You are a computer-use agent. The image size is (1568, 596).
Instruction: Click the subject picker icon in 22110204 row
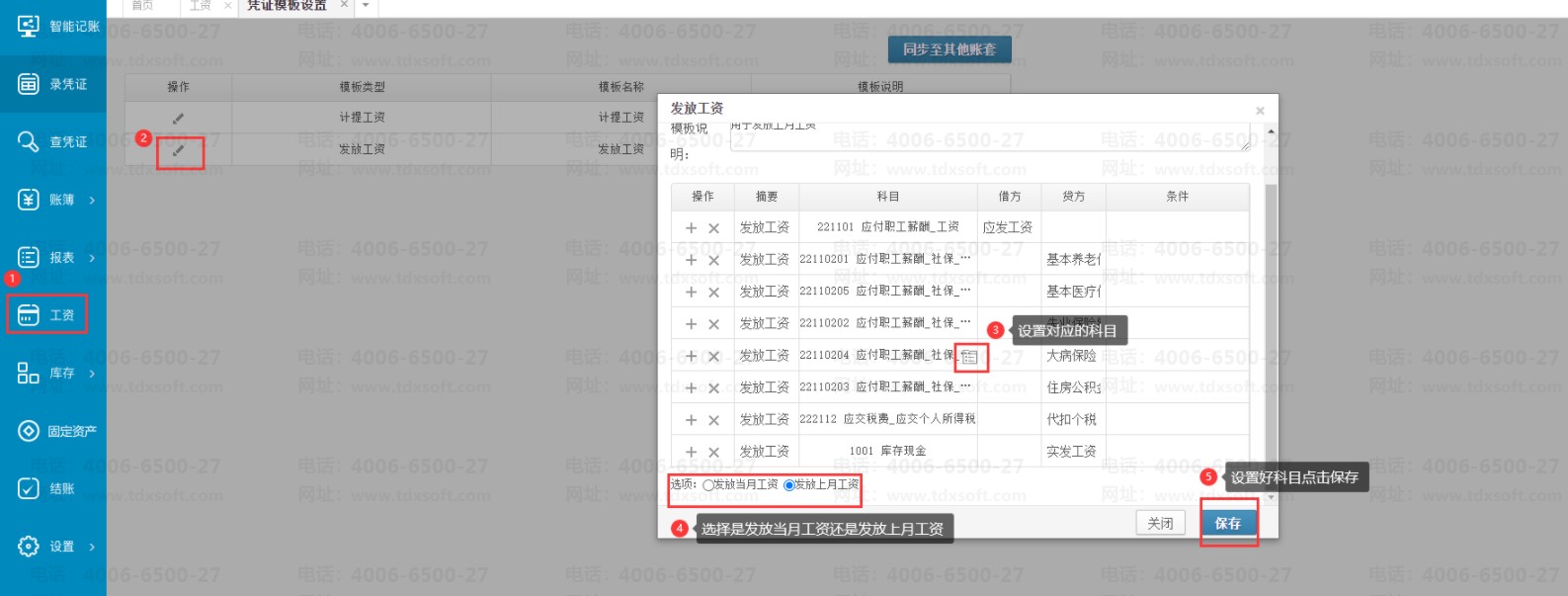969,357
